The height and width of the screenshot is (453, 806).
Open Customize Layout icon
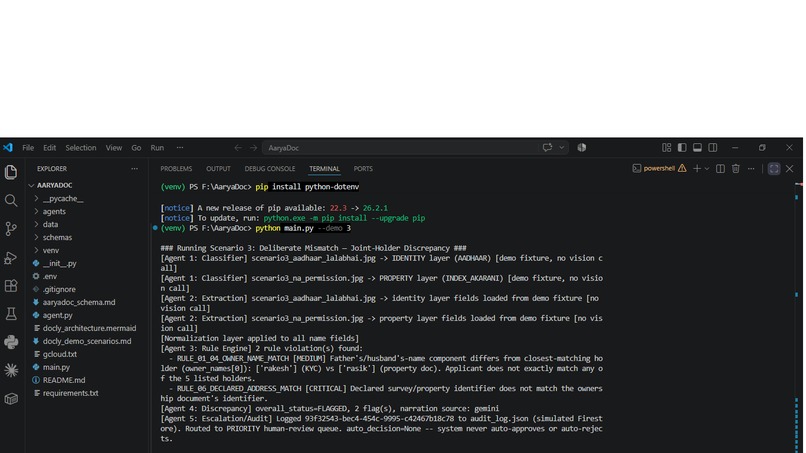[x=667, y=148]
